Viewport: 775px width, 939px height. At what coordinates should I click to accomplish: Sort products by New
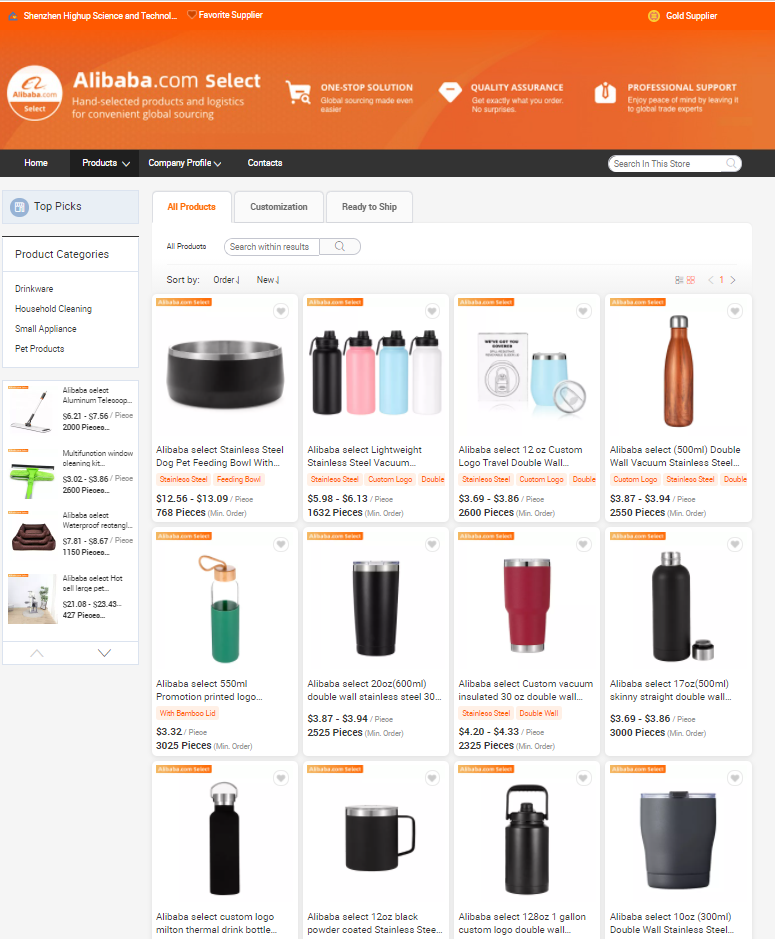coord(268,280)
